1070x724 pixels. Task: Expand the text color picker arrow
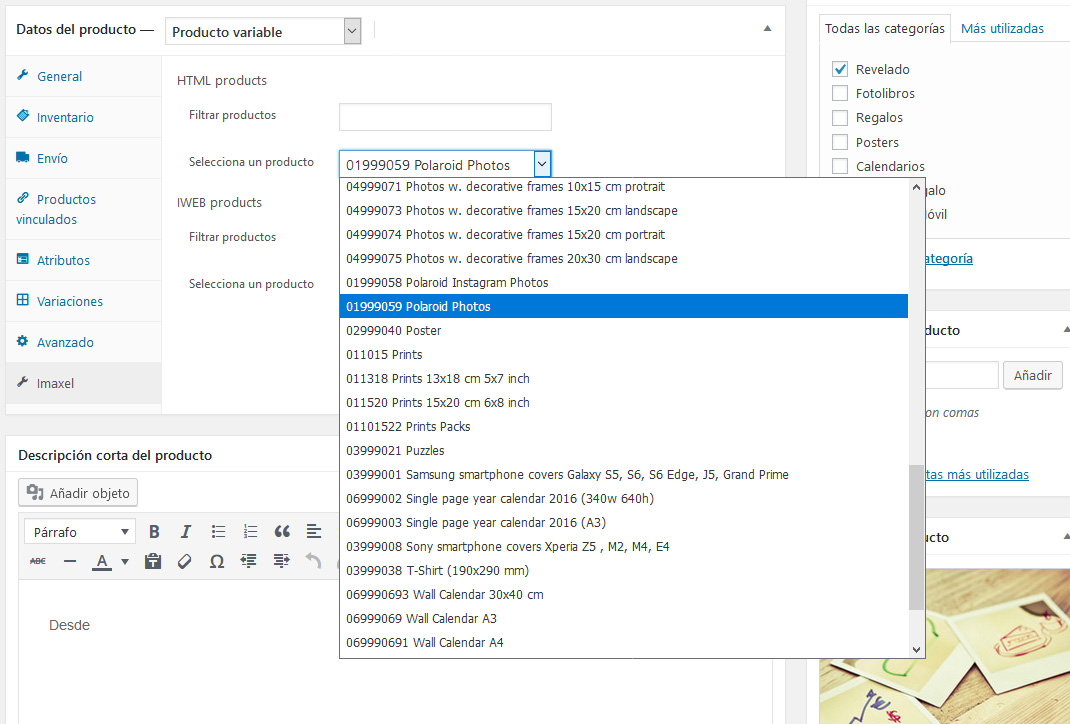tap(125, 562)
